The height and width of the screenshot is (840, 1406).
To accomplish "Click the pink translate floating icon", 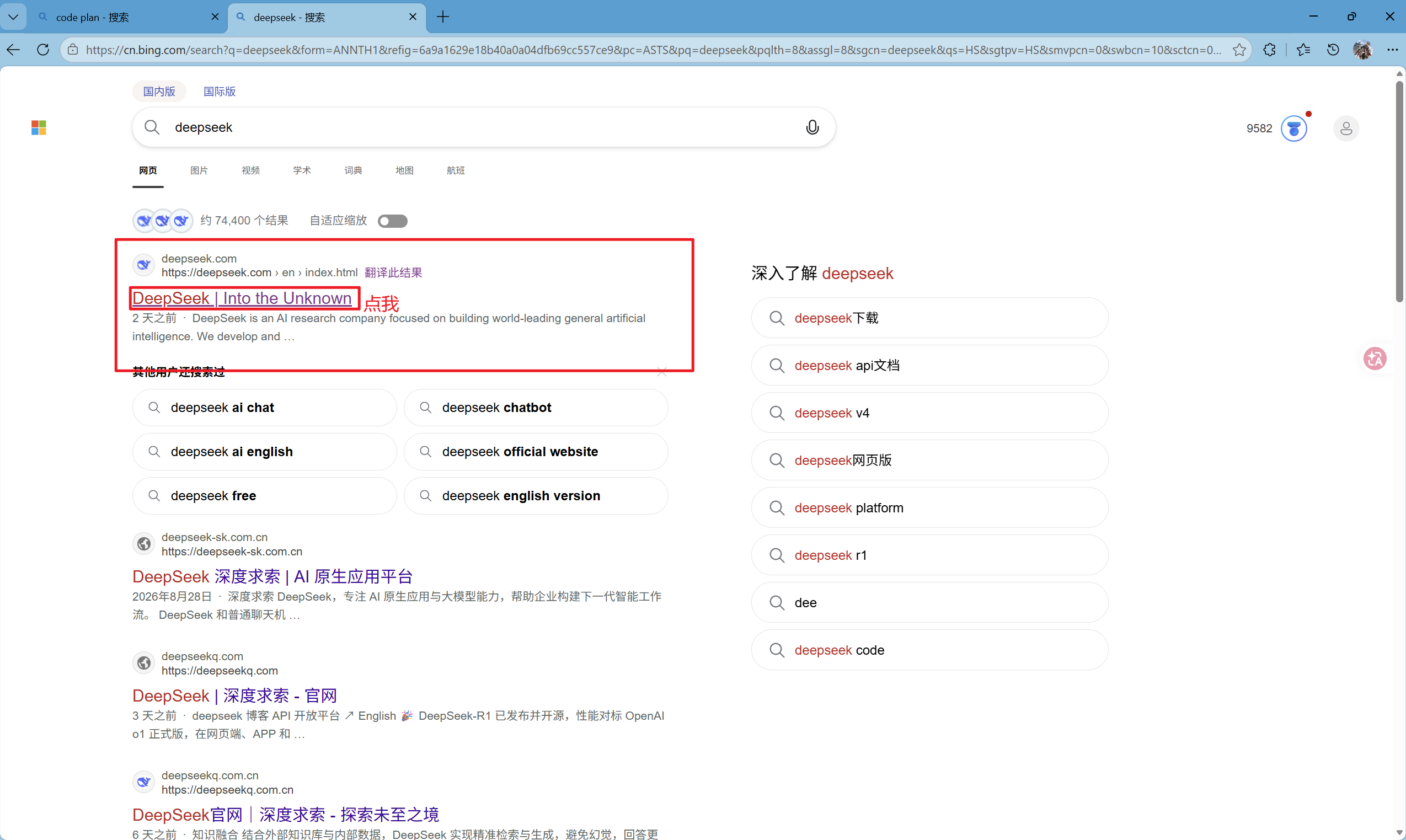I will click(1375, 359).
